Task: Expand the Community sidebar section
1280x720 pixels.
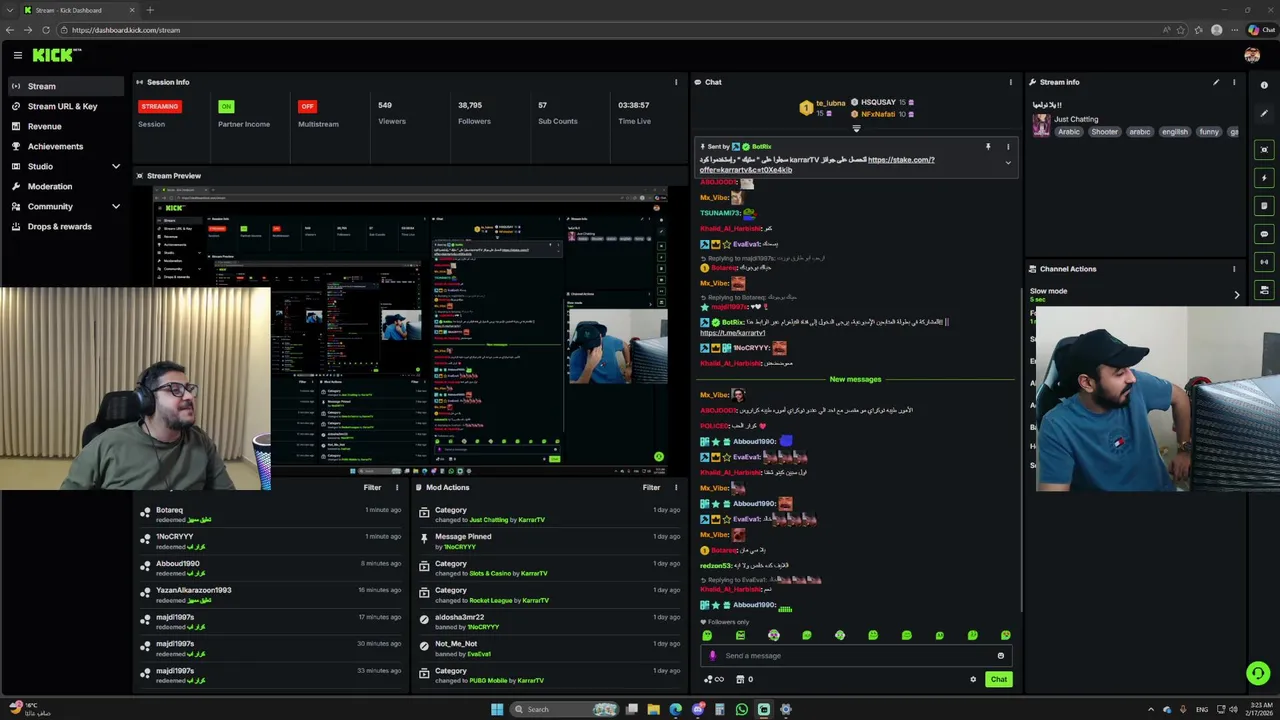Action: pos(116,206)
